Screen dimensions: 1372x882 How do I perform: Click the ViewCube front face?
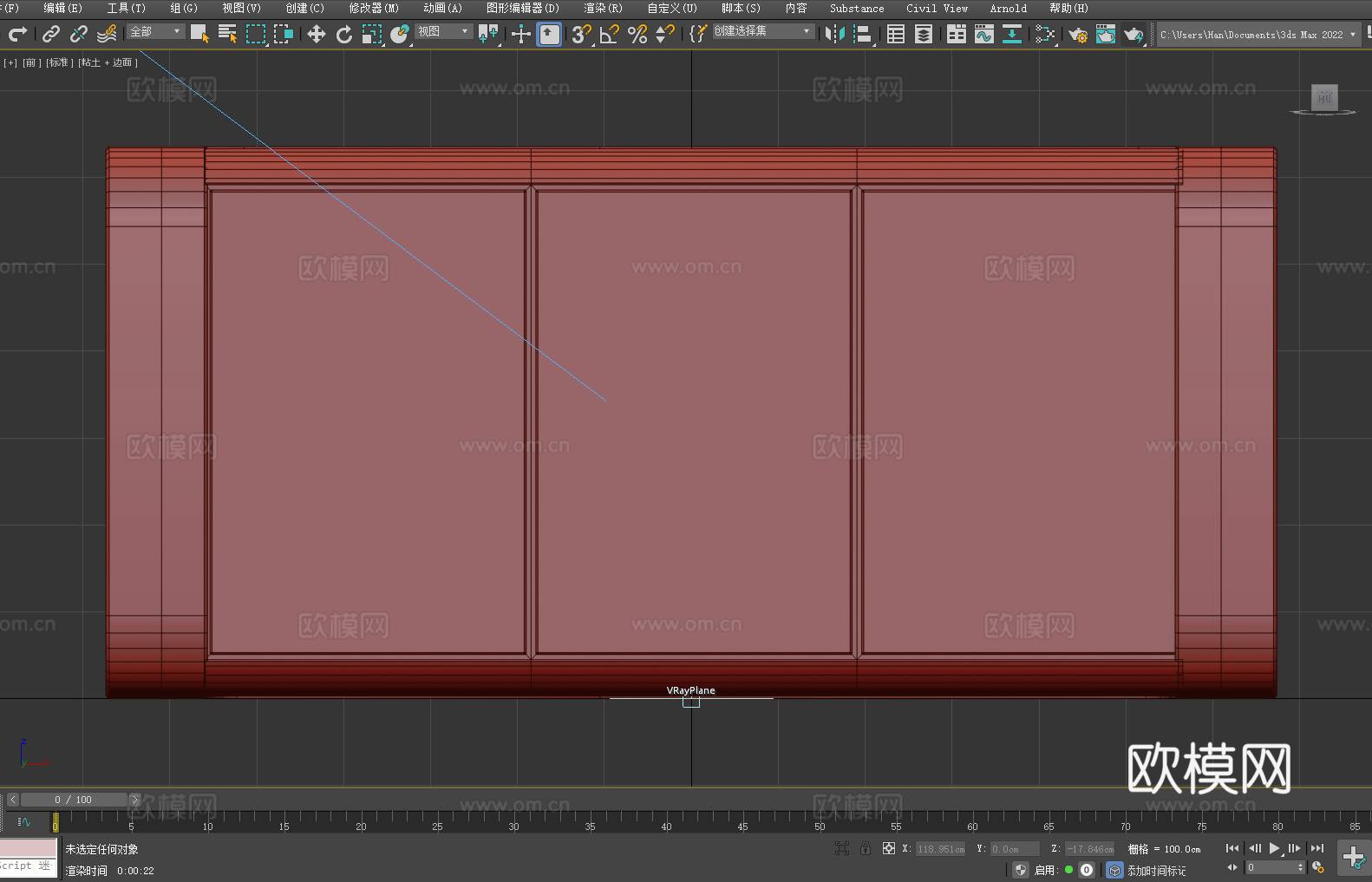[x=1324, y=96]
